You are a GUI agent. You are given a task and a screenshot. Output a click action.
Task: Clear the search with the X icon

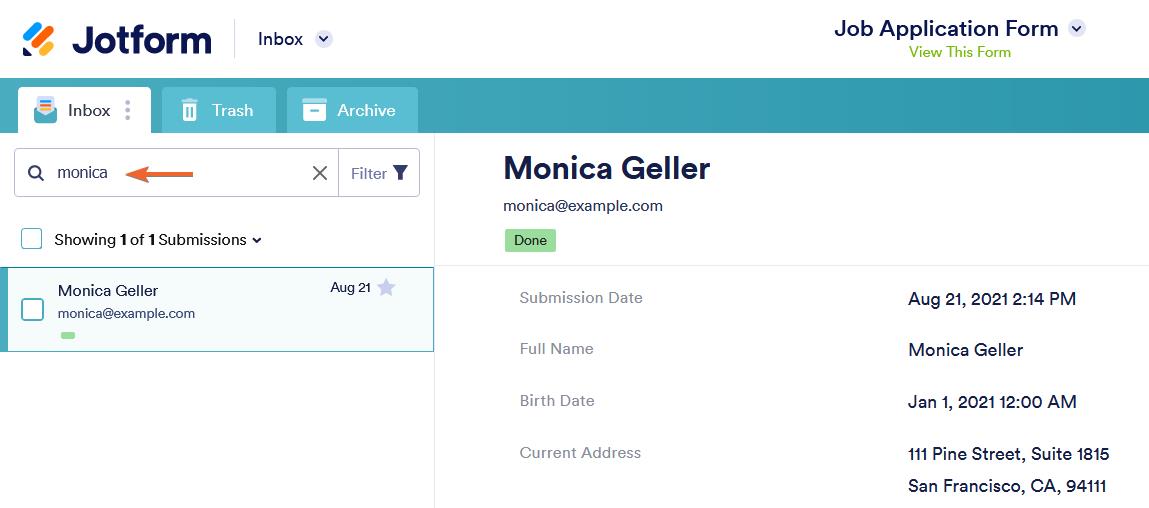(x=320, y=173)
